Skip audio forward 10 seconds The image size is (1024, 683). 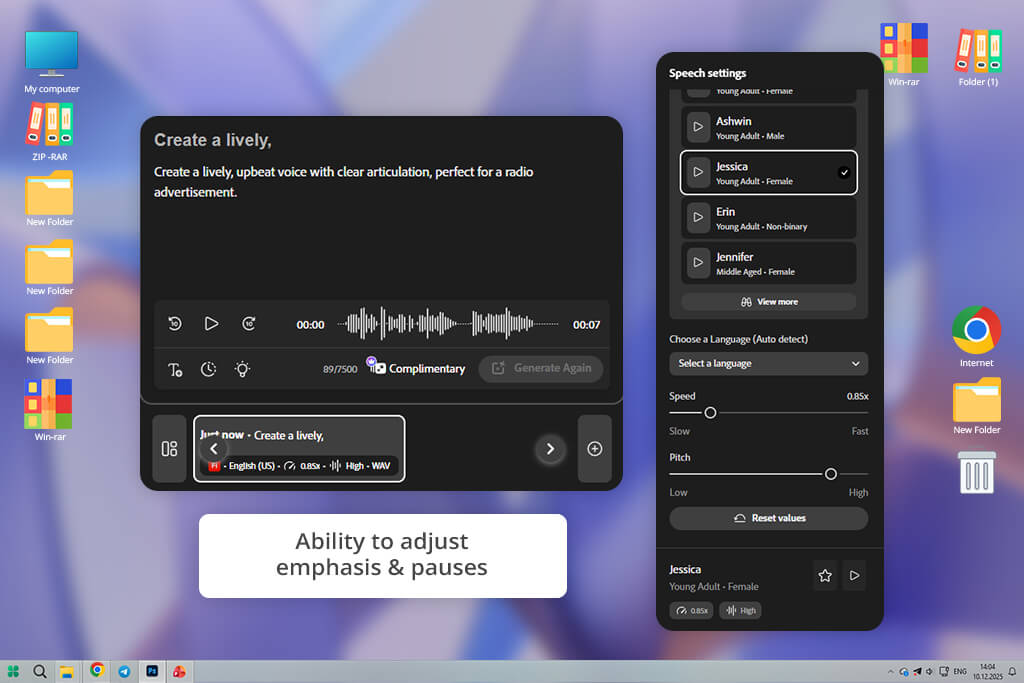click(249, 323)
